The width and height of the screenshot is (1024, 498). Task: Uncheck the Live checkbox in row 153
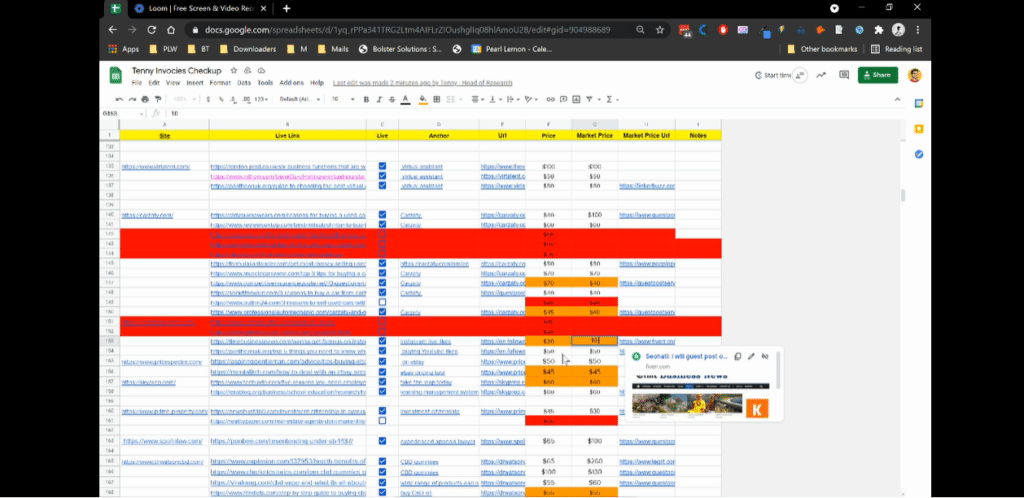click(382, 341)
